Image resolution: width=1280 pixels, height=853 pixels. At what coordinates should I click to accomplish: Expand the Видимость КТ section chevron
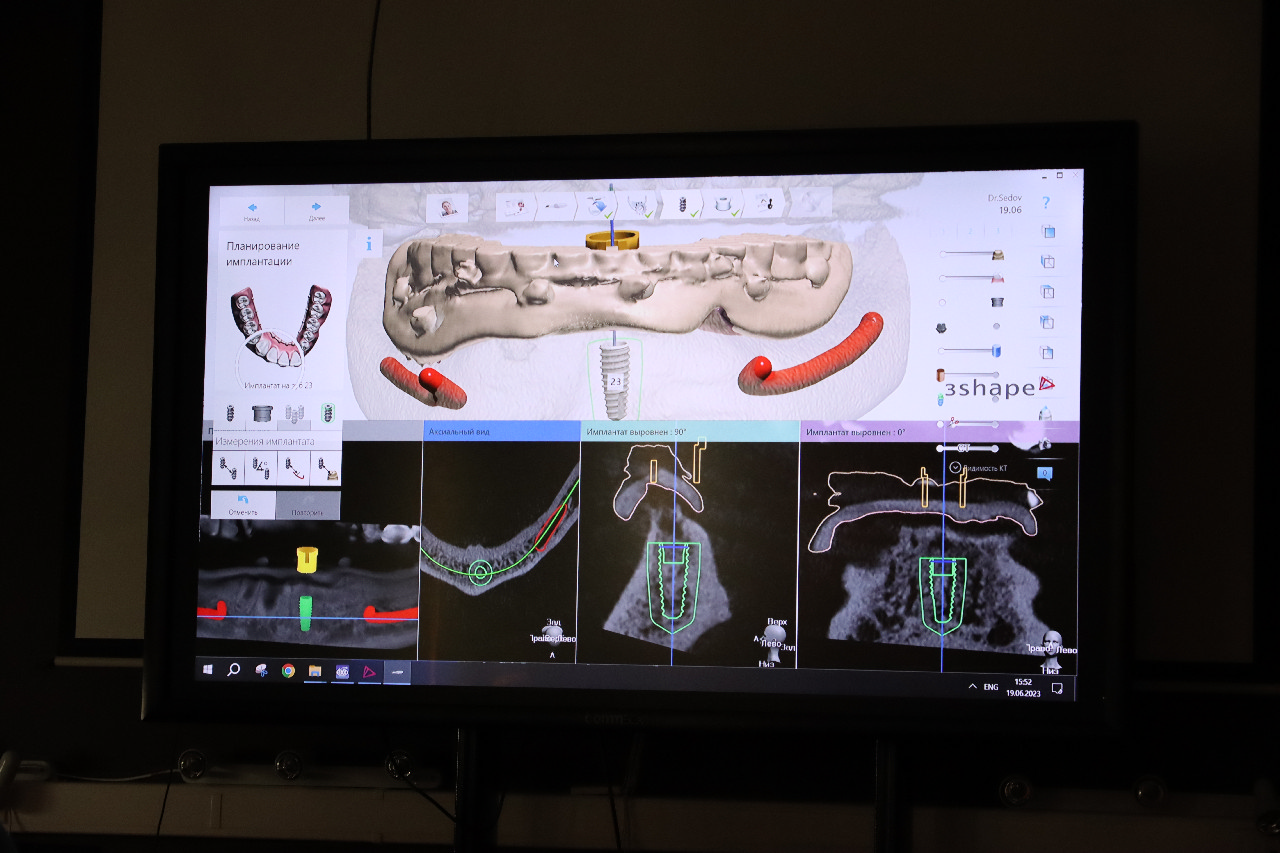tap(955, 467)
